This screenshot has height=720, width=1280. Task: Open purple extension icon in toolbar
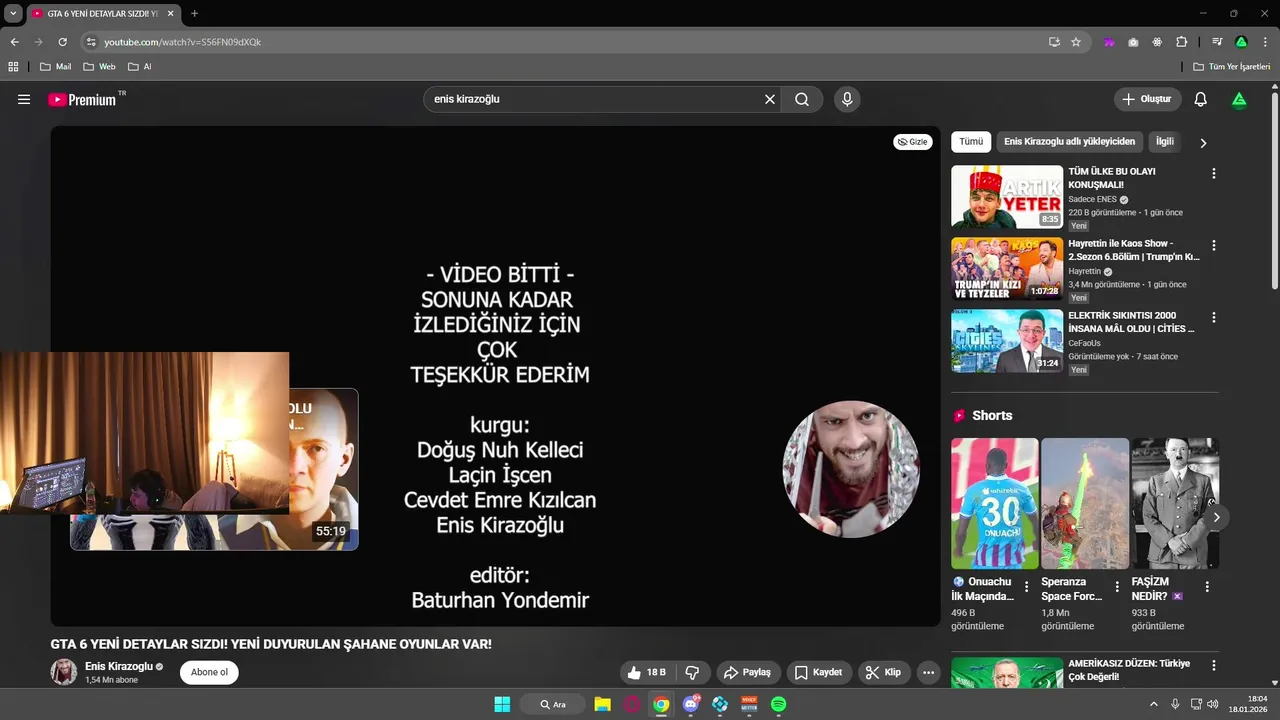[x=1109, y=42]
